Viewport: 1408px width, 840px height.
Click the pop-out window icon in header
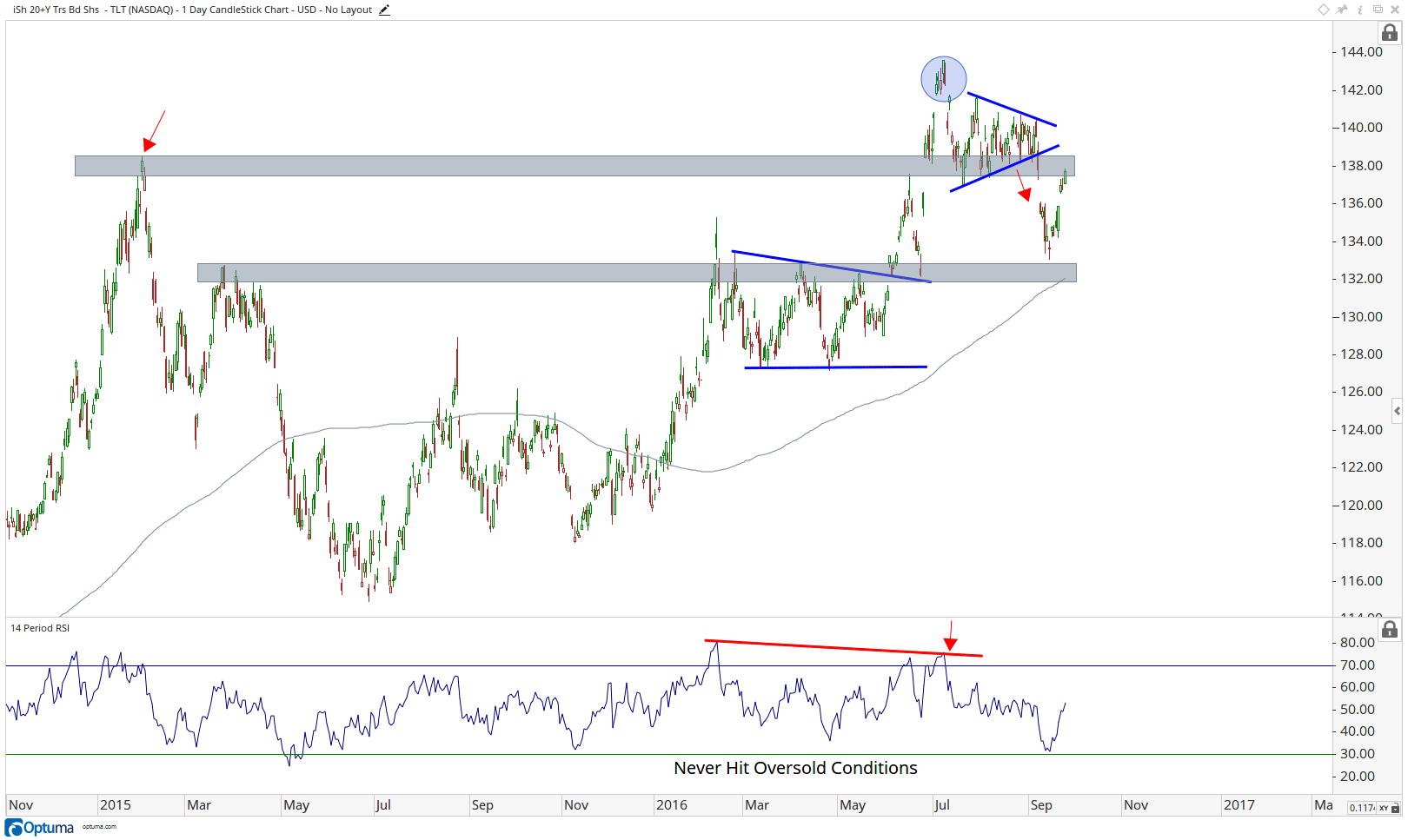pos(1378,10)
